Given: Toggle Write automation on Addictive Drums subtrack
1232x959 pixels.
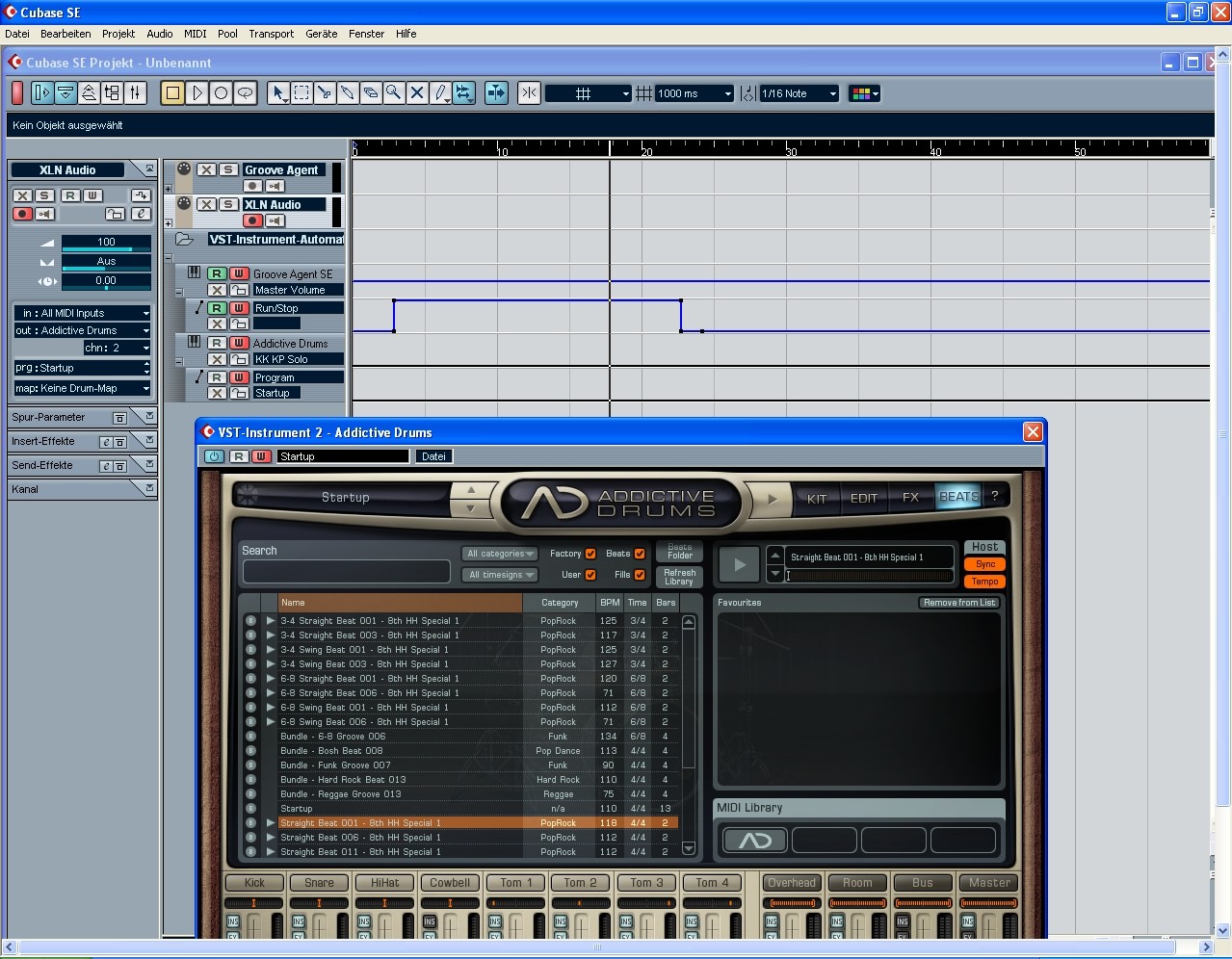Looking at the screenshot, I should (x=238, y=344).
